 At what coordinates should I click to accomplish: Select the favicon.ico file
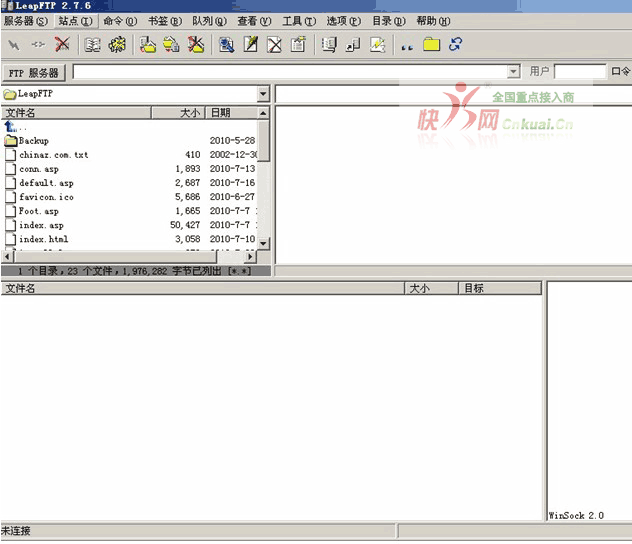[46, 197]
